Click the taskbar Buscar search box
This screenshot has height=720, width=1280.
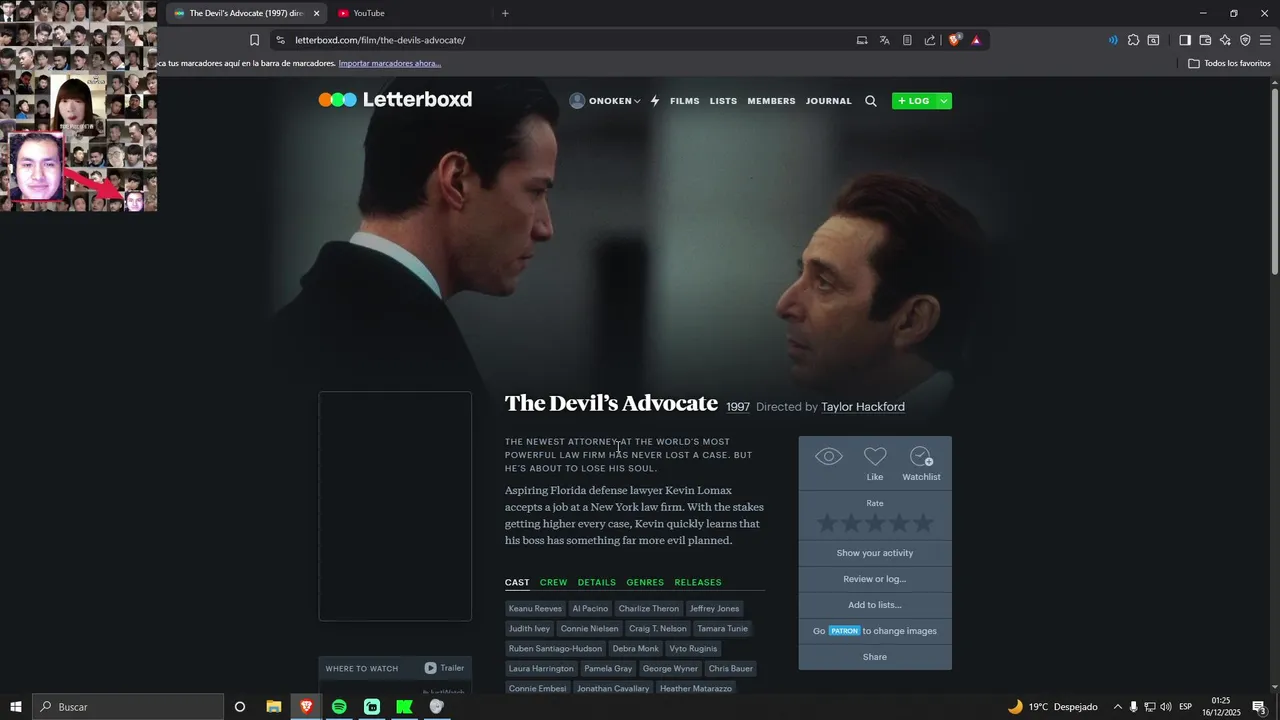128,707
